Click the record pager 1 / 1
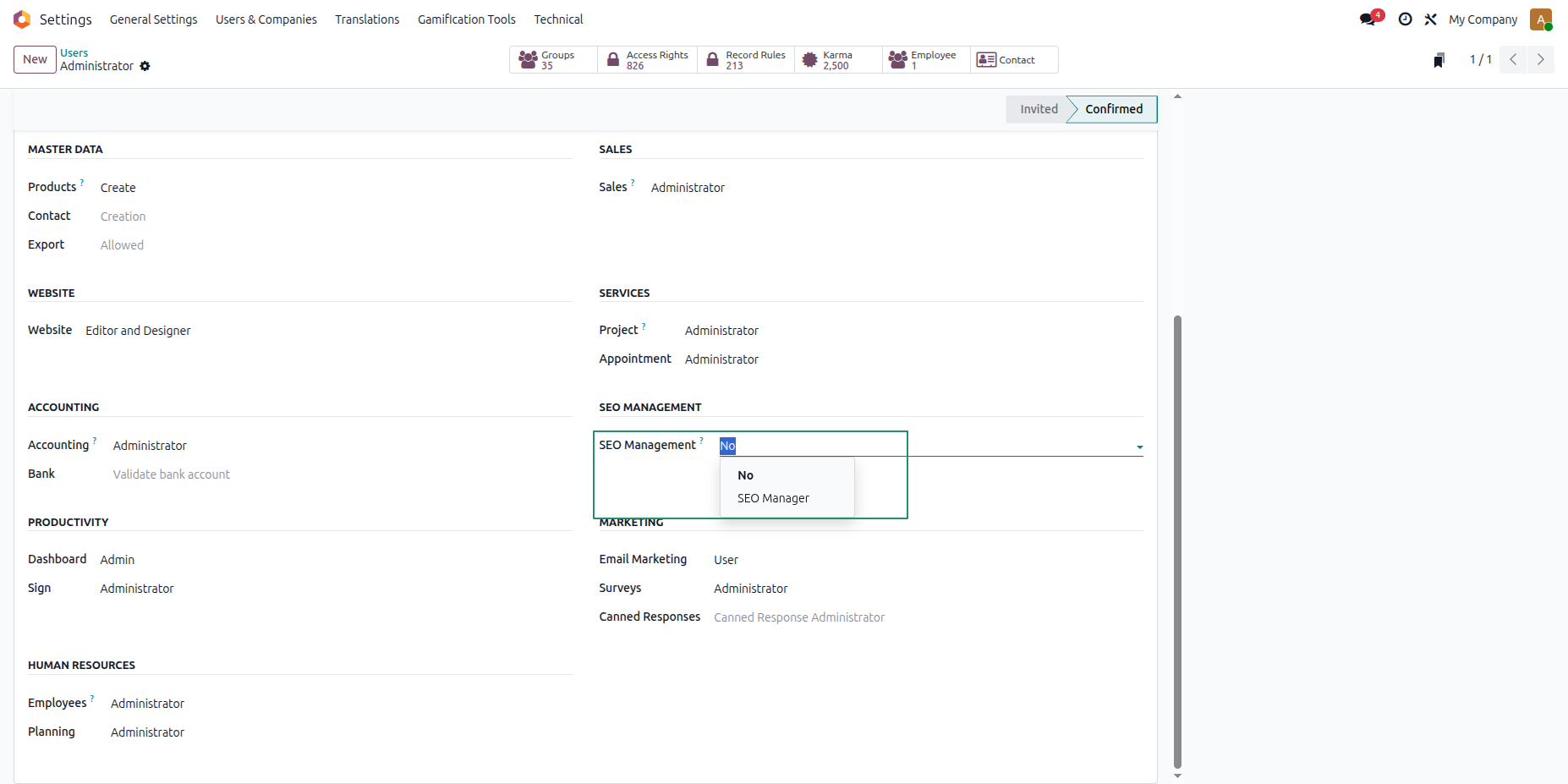Viewport: 1568px width, 784px height. click(1480, 59)
